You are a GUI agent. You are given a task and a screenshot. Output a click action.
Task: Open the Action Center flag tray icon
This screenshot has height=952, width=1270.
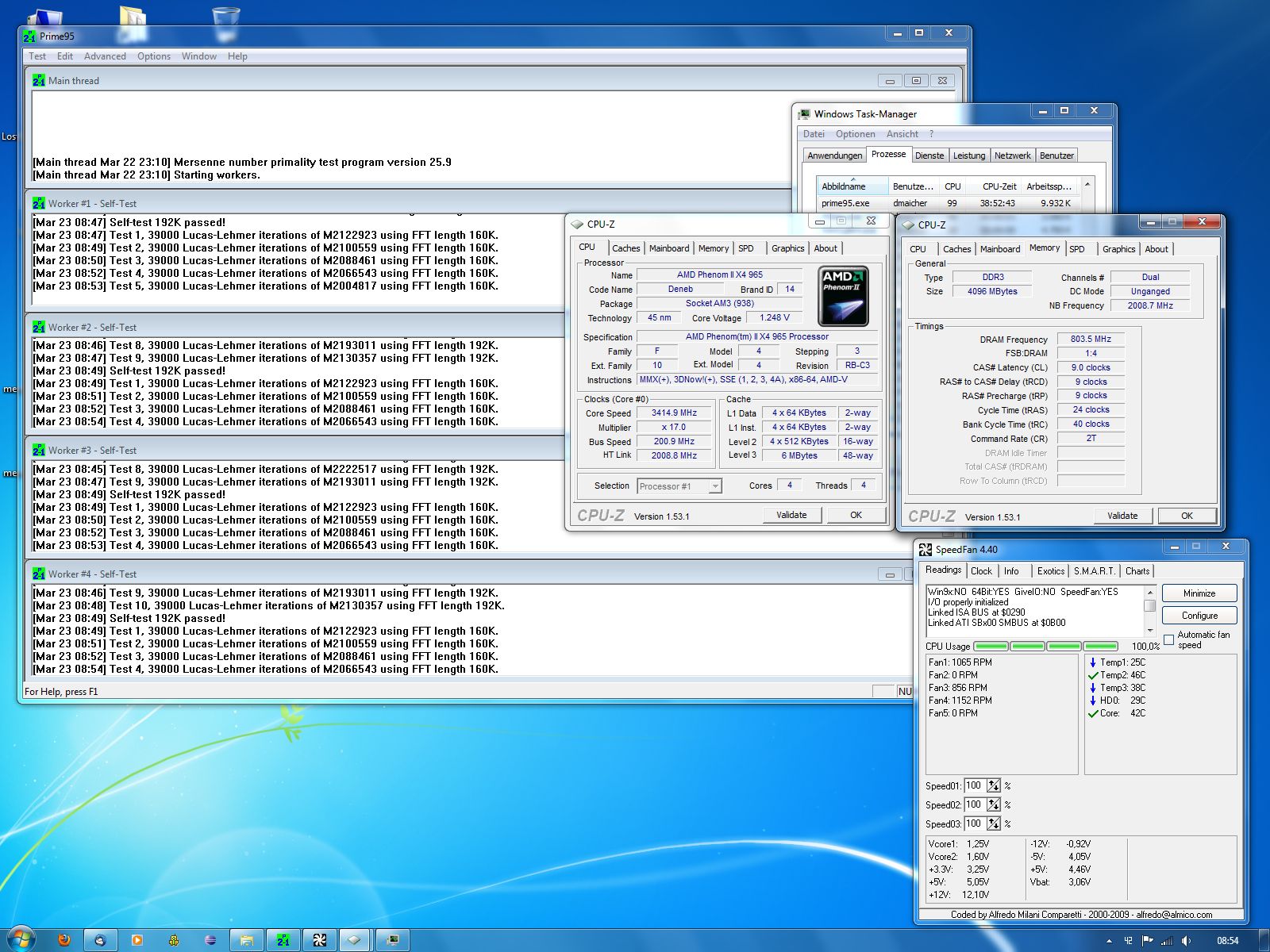pyautogui.click(x=1147, y=941)
